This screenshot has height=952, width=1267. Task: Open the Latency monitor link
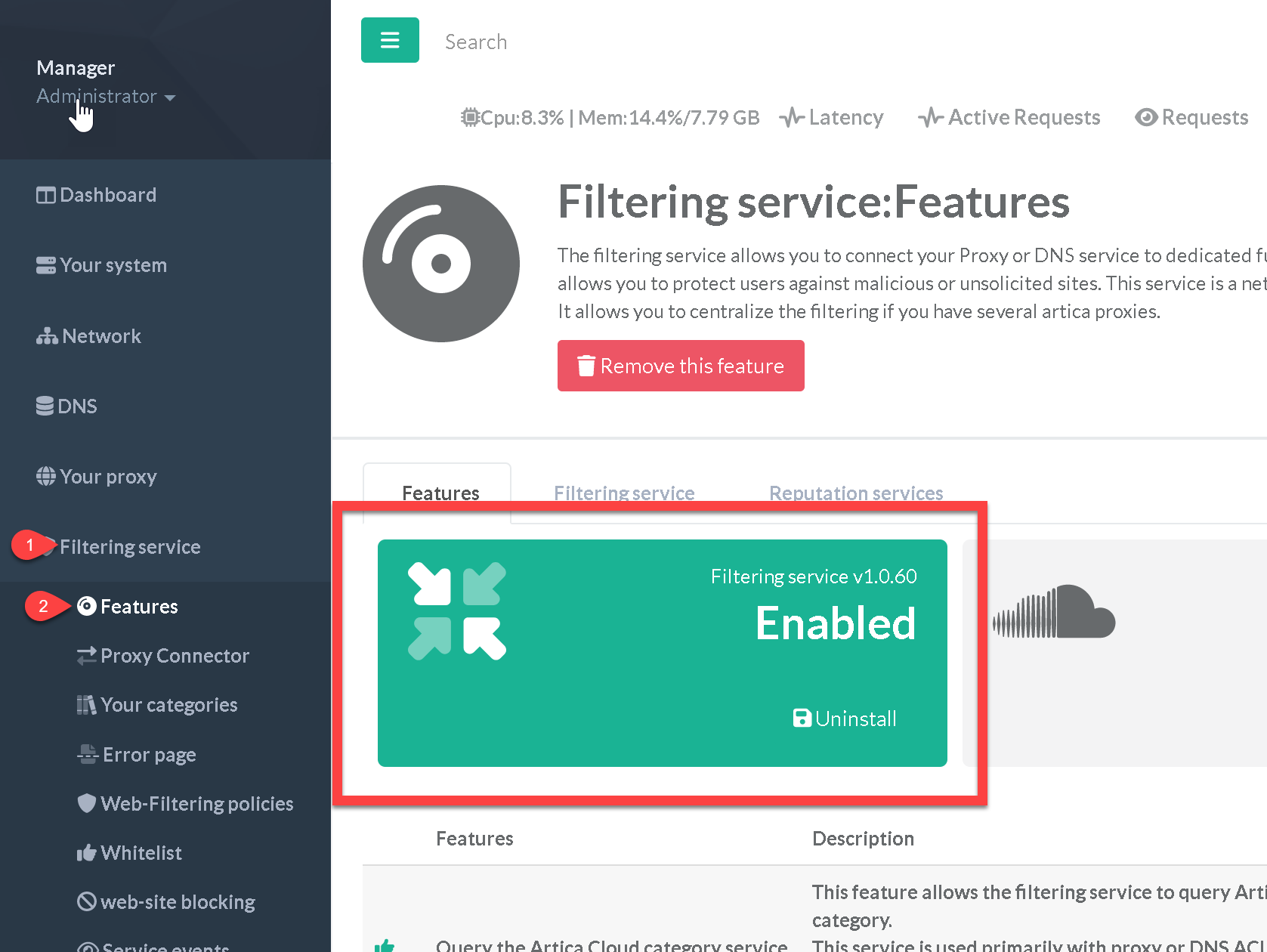[831, 117]
